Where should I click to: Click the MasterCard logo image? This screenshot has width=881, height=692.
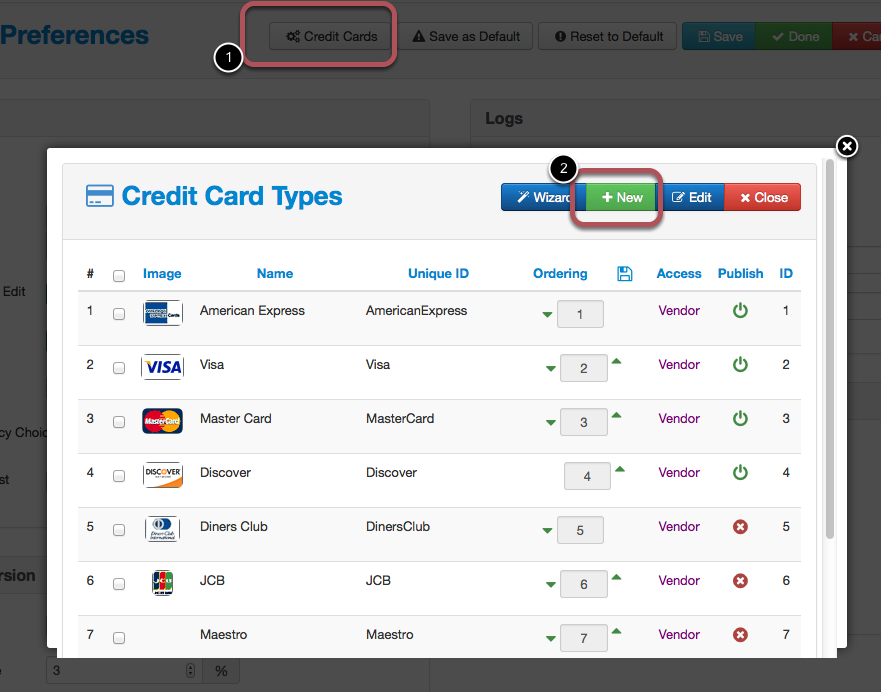162,421
